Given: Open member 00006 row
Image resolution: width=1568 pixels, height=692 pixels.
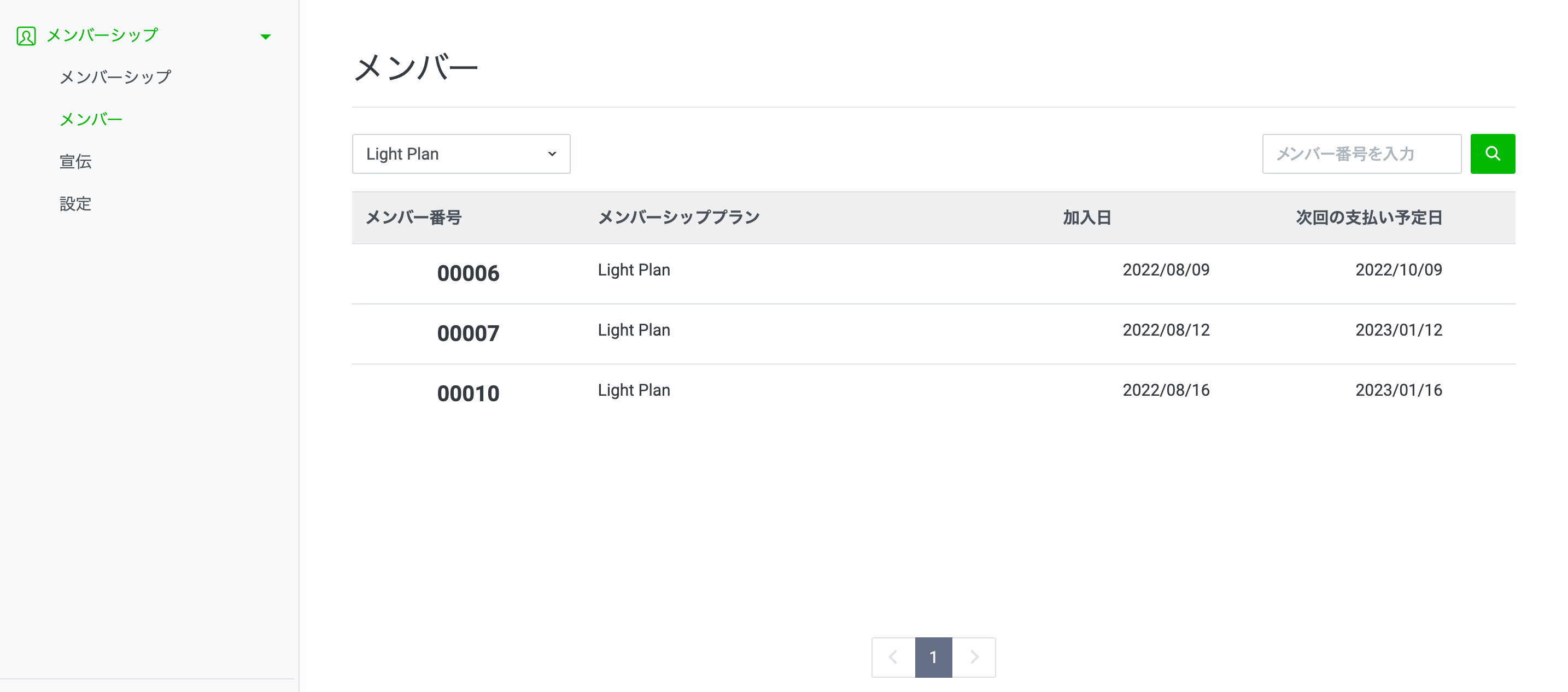Looking at the screenshot, I should (x=467, y=273).
